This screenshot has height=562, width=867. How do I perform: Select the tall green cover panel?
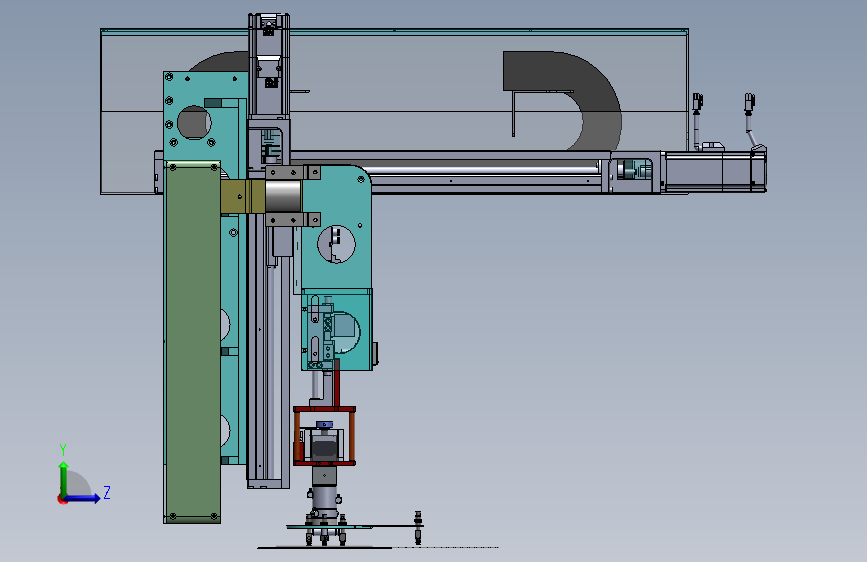(x=192, y=342)
